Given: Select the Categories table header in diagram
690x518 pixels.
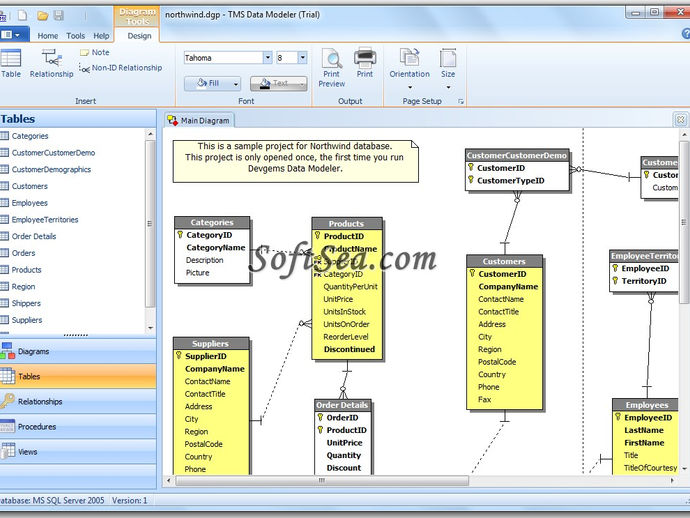Looking at the screenshot, I should [212, 222].
